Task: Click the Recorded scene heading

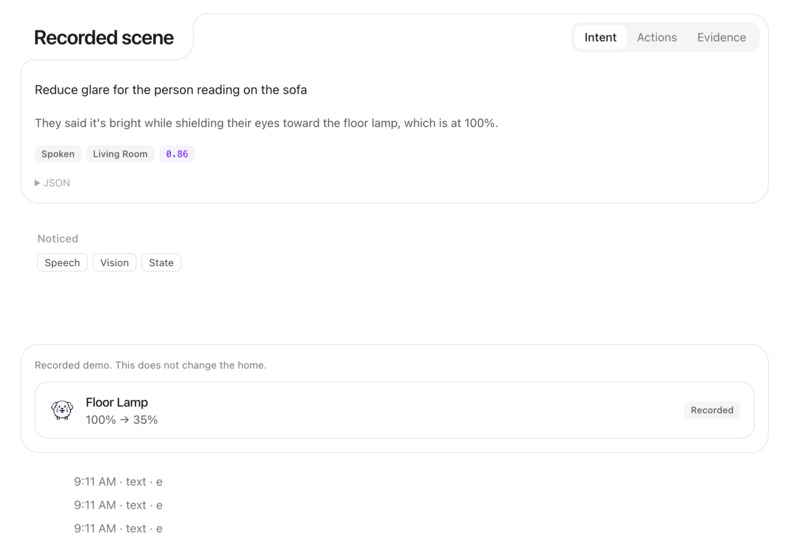Action: point(104,38)
